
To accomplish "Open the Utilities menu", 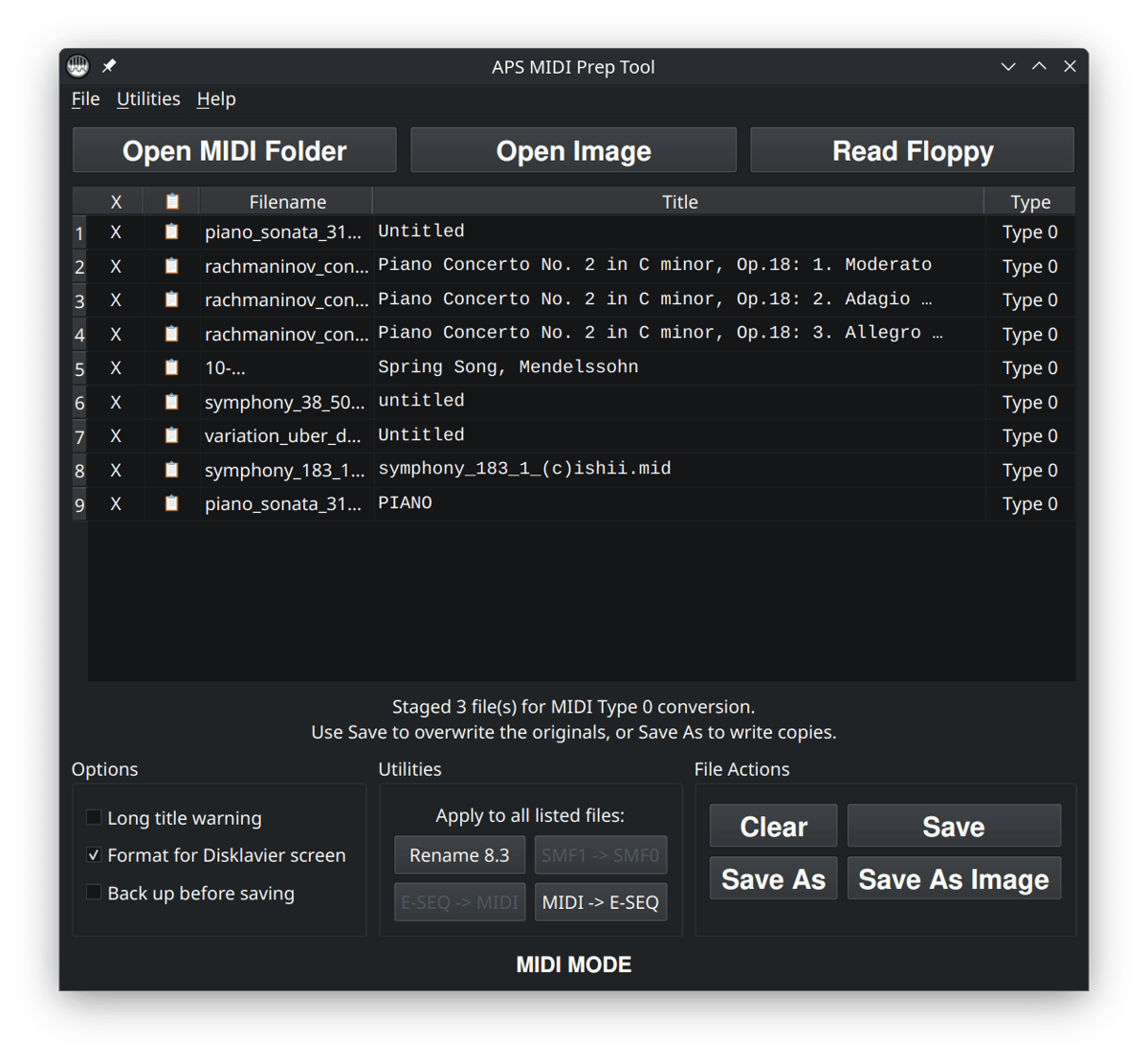I will coord(148,99).
